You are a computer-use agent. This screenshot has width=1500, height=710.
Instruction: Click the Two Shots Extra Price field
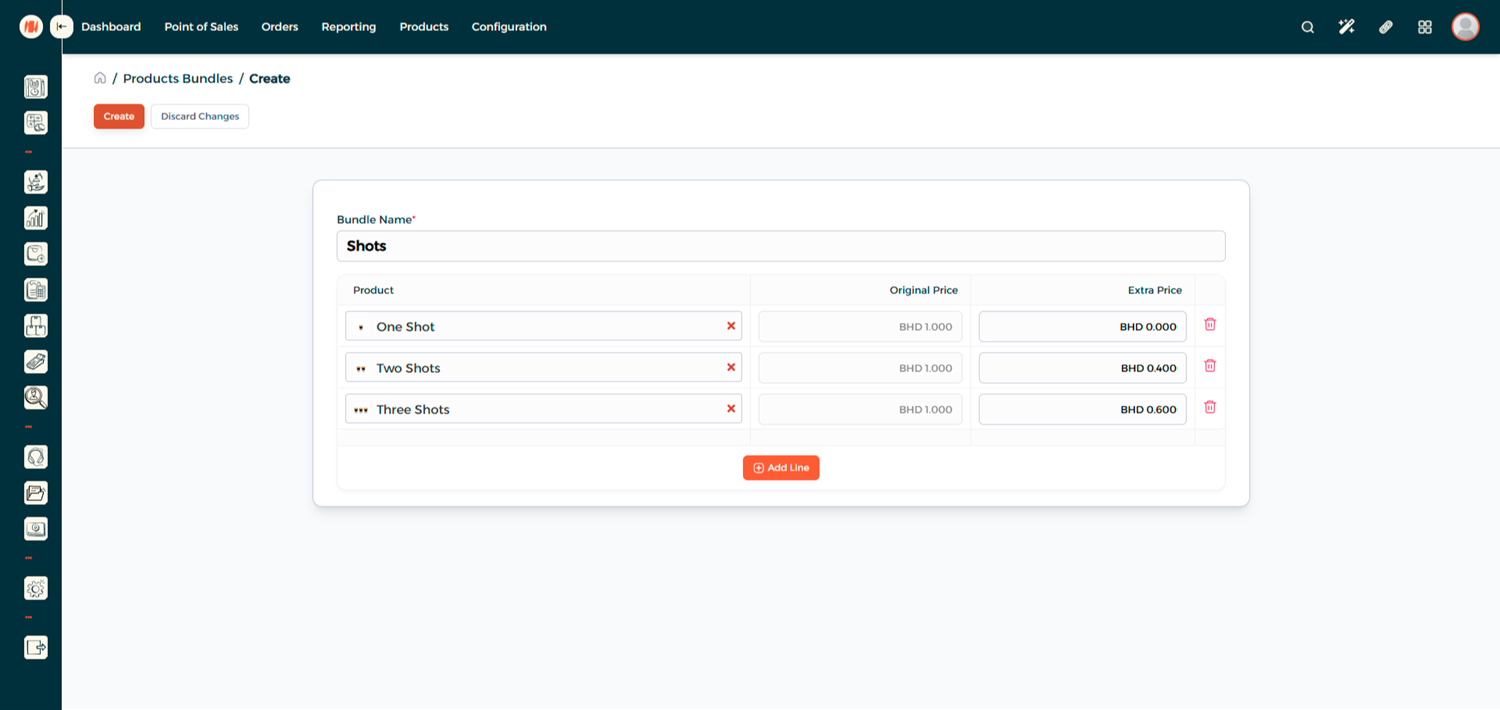click(x=1082, y=368)
